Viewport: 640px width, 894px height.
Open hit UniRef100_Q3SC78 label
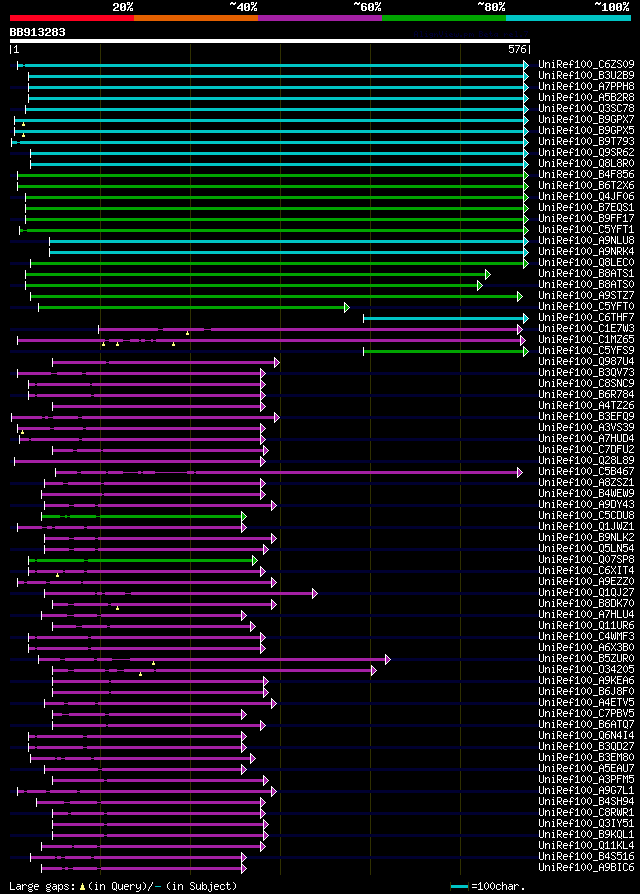click(x=586, y=108)
